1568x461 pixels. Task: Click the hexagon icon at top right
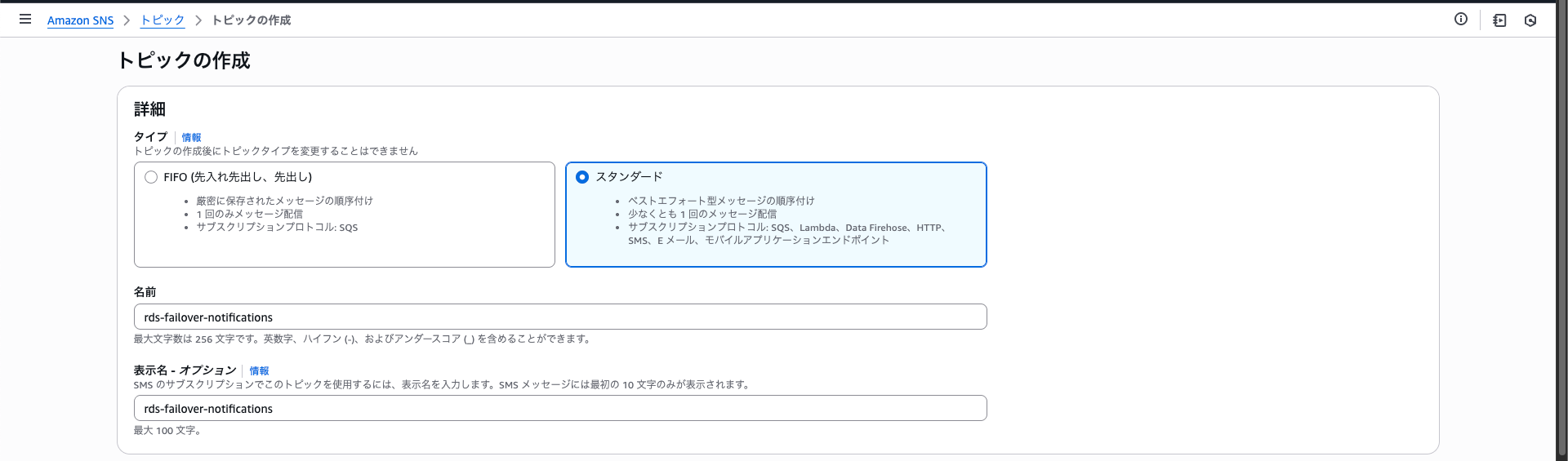[x=1530, y=20]
